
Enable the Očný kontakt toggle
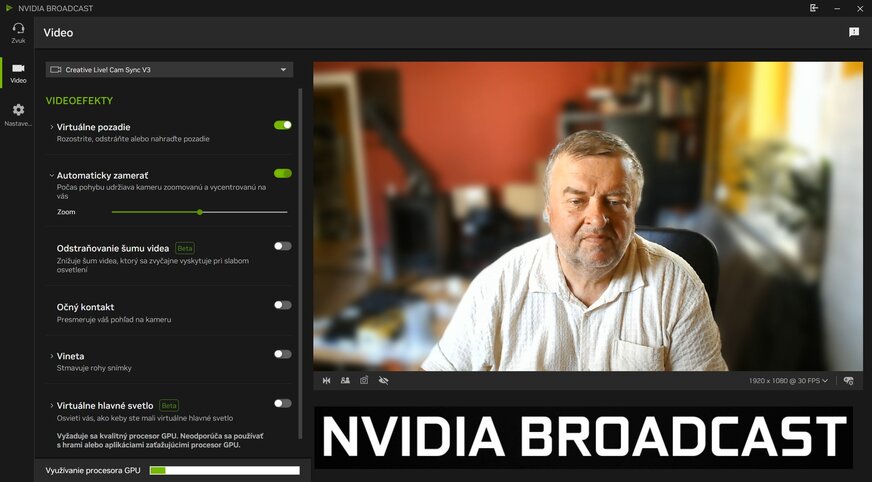(x=283, y=305)
